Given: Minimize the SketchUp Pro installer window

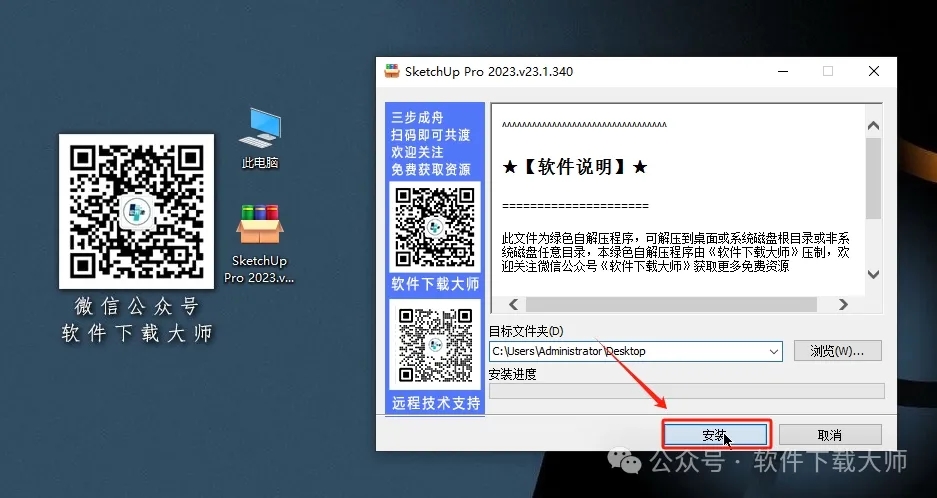Looking at the screenshot, I should pyautogui.click(x=783, y=71).
